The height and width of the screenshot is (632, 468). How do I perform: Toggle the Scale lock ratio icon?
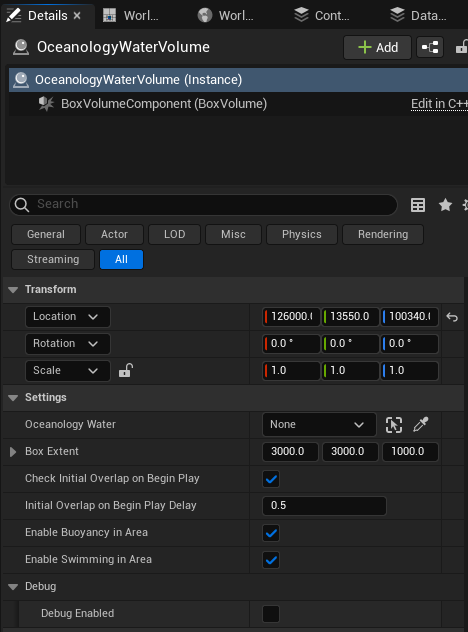(x=126, y=370)
